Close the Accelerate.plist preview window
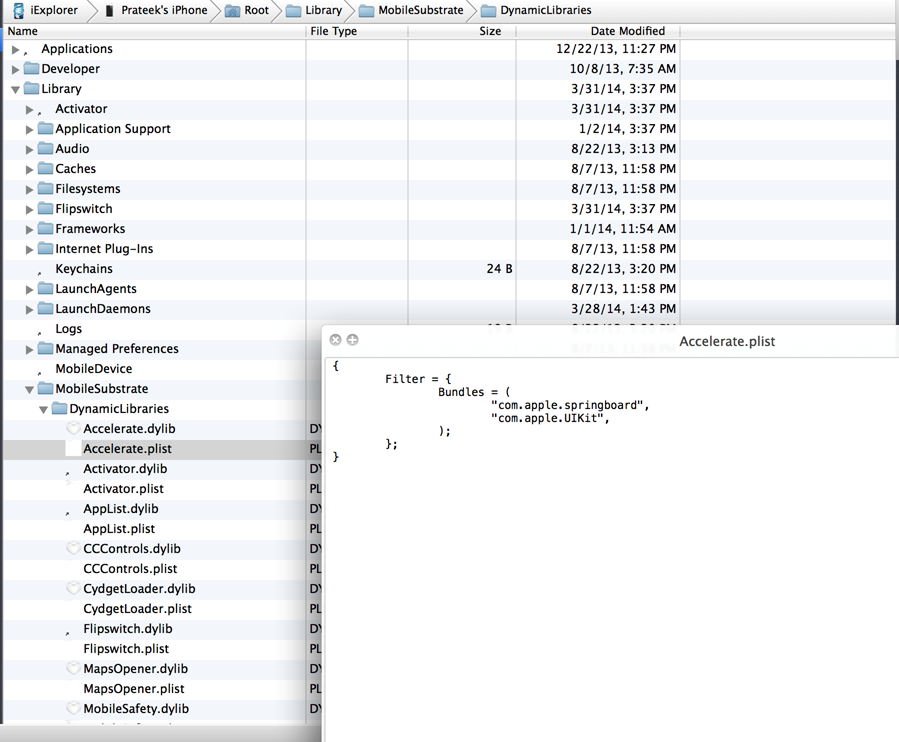Viewport: 899px width, 742px height. tap(335, 340)
